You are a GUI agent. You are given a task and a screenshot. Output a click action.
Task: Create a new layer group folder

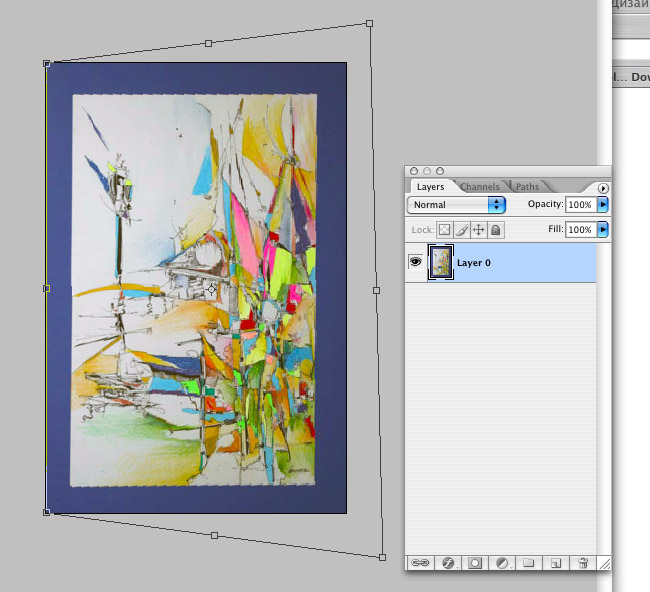(x=528, y=563)
